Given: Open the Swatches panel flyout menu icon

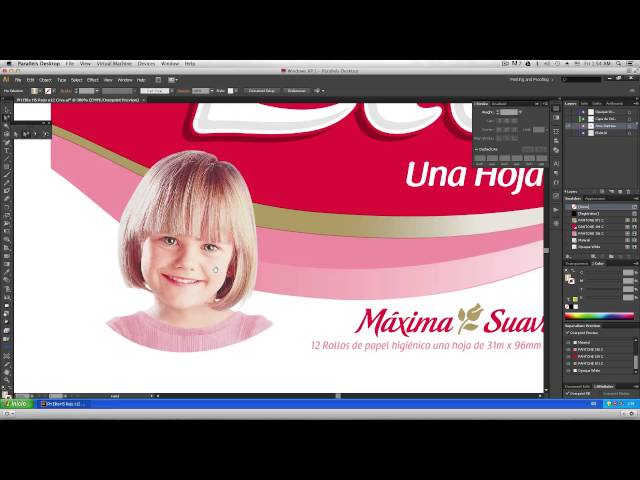Looking at the screenshot, I should pos(636,199).
